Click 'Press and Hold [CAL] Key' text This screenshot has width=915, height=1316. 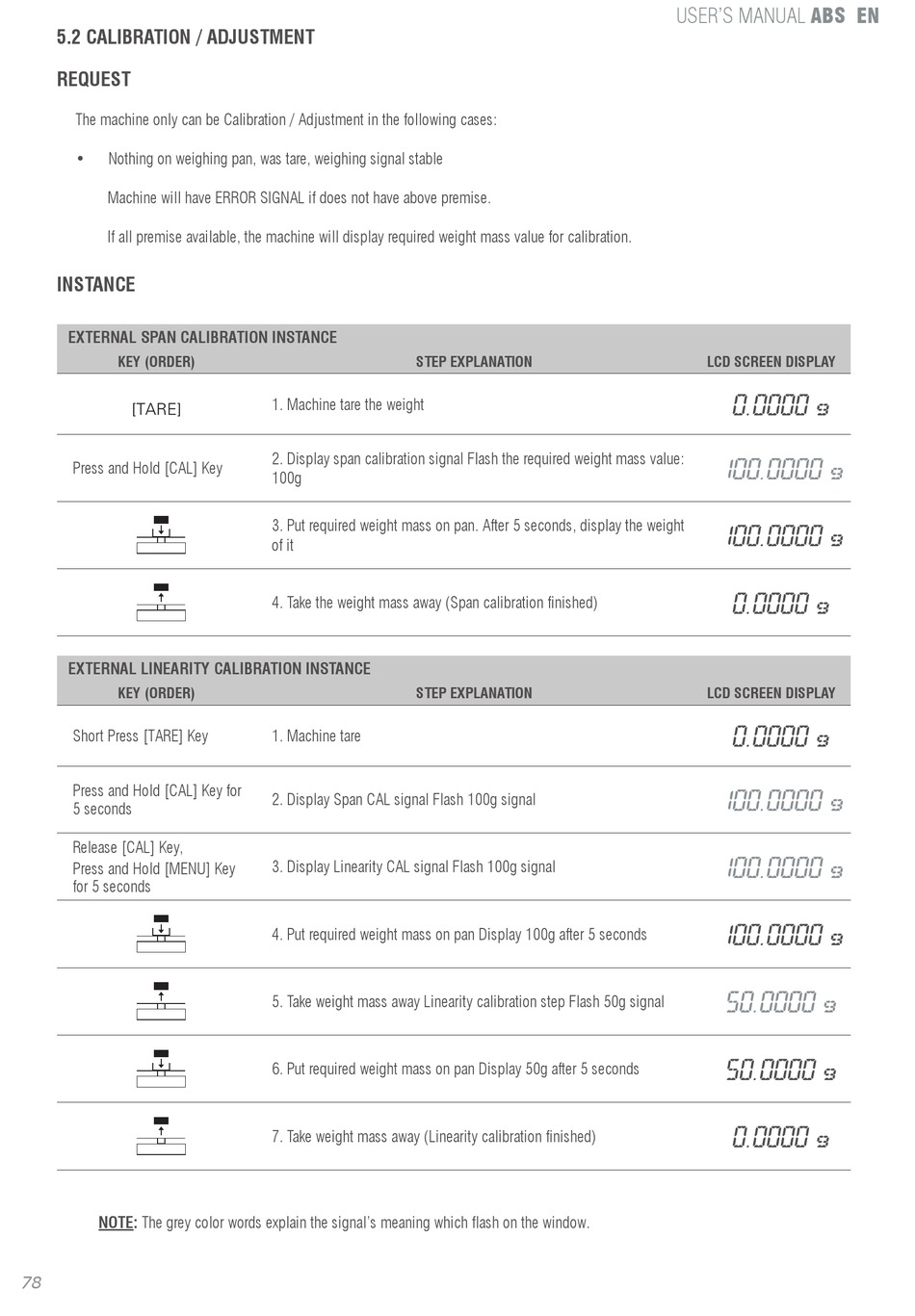(147, 468)
